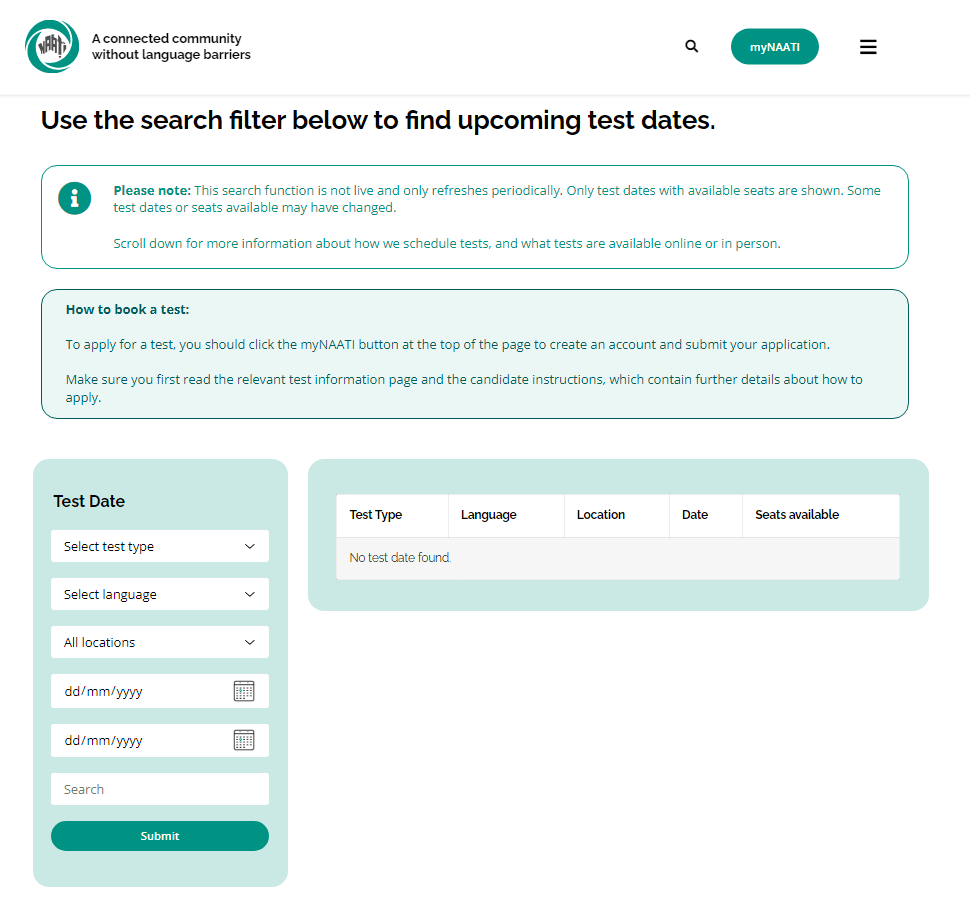This screenshot has height=916, width=970.
Task: Open the search magnifier icon
Action: click(692, 46)
